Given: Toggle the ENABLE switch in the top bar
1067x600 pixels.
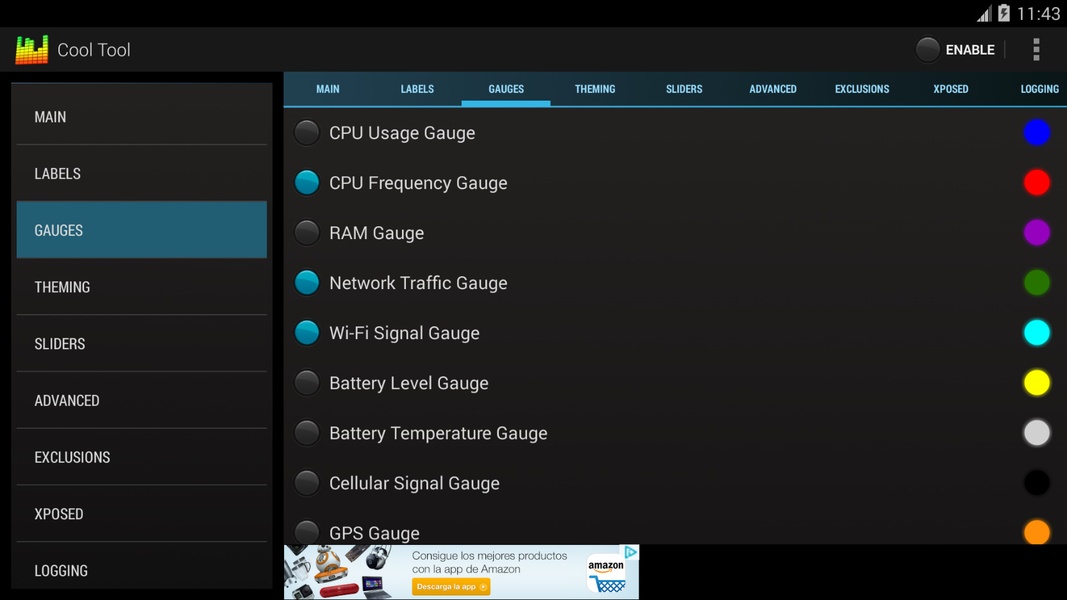Looking at the screenshot, I should [x=955, y=50].
